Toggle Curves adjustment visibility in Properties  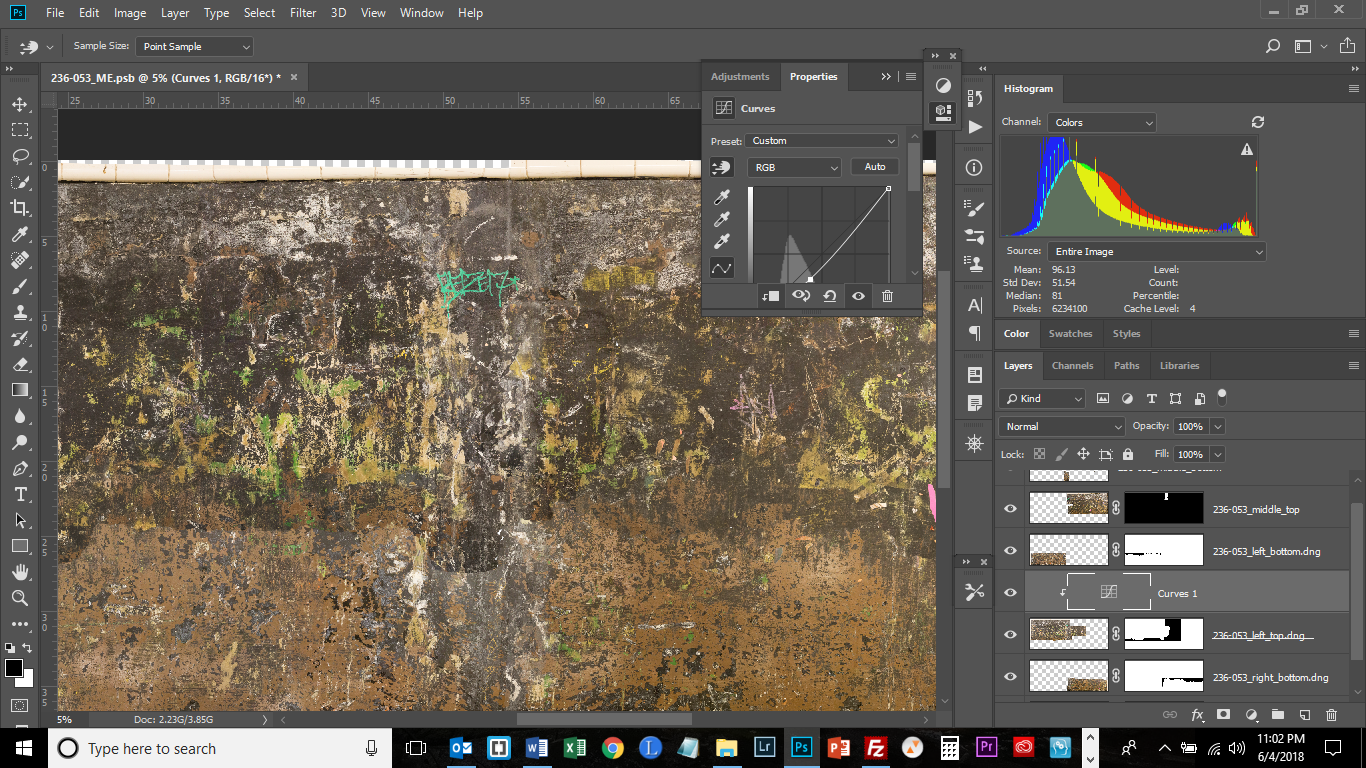click(x=858, y=296)
